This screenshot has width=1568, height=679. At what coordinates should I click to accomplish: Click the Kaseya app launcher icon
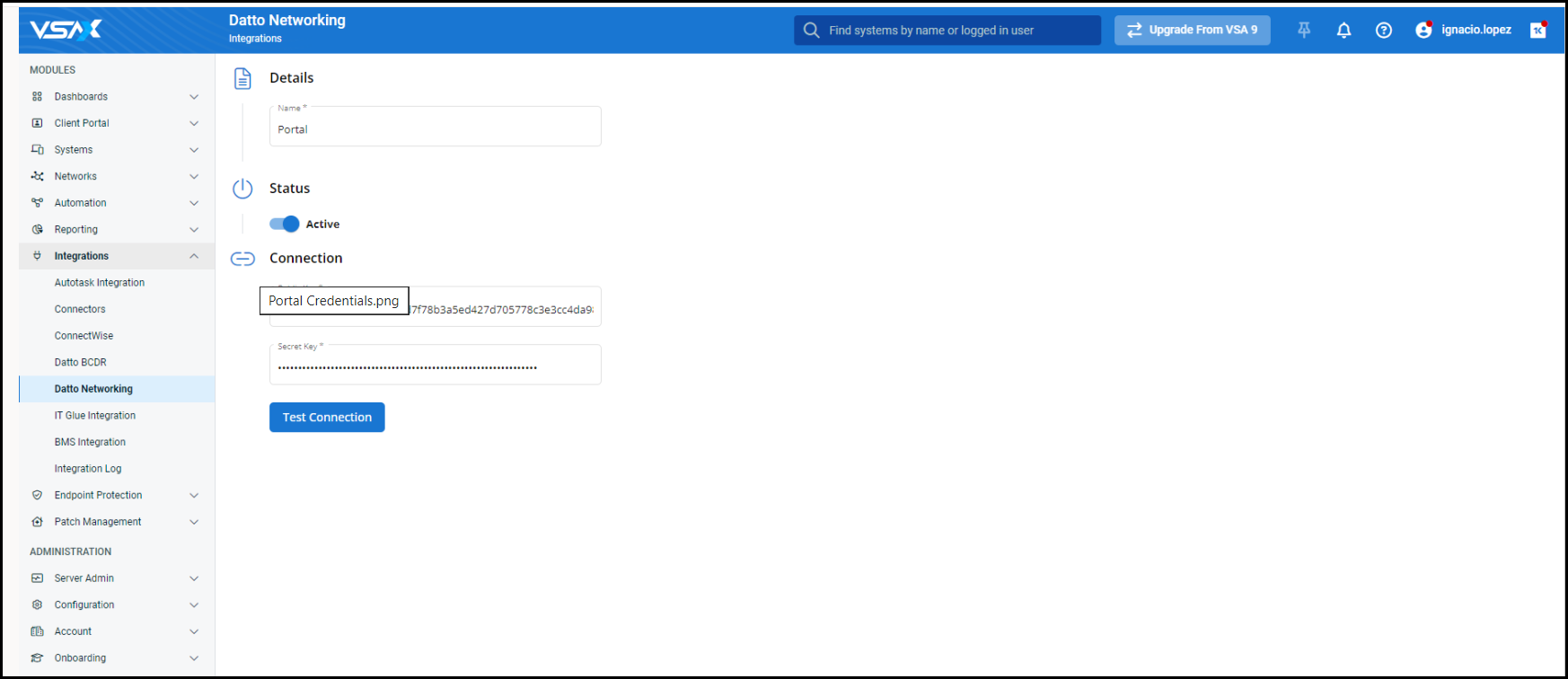tap(1538, 30)
